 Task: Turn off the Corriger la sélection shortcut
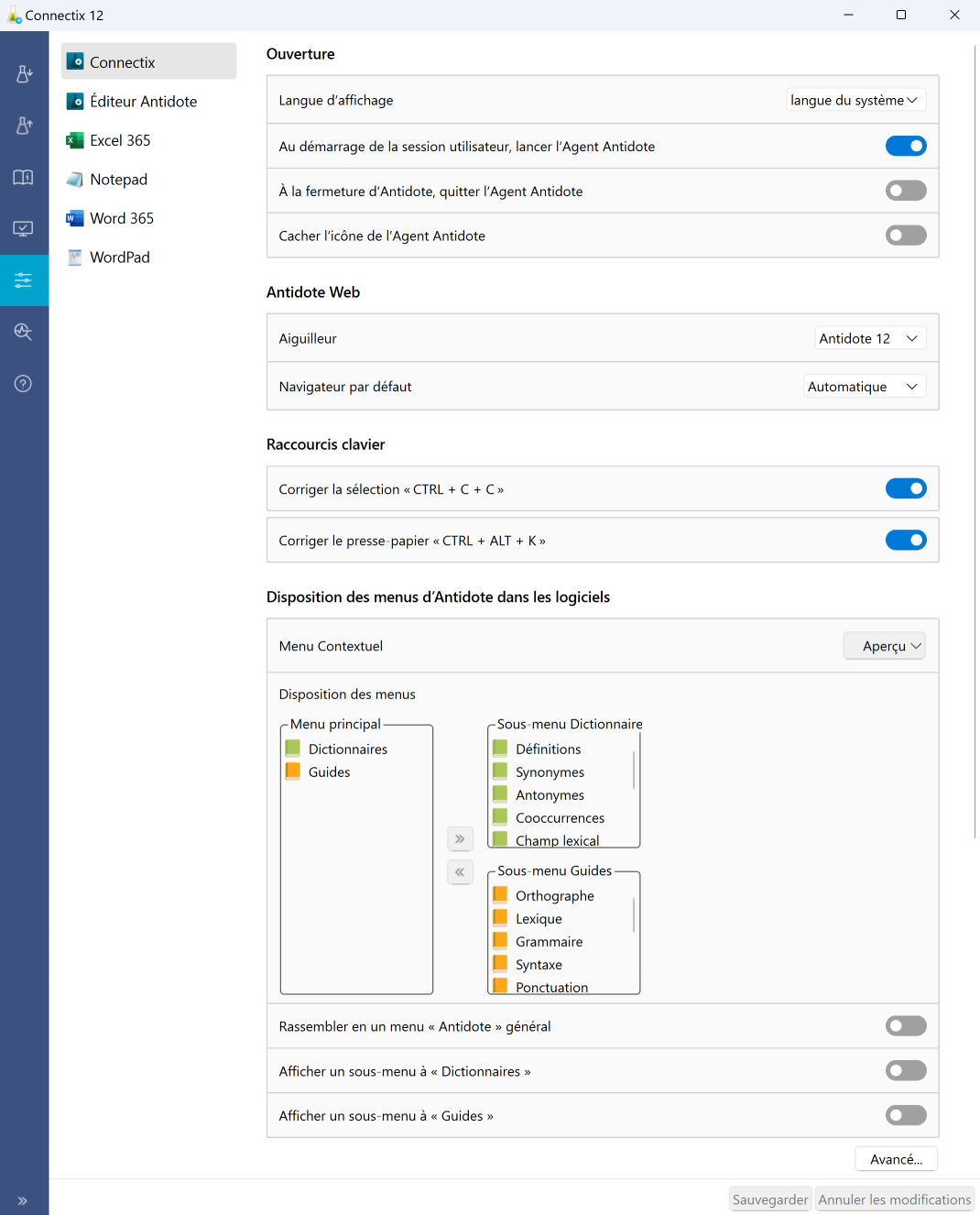pos(905,489)
